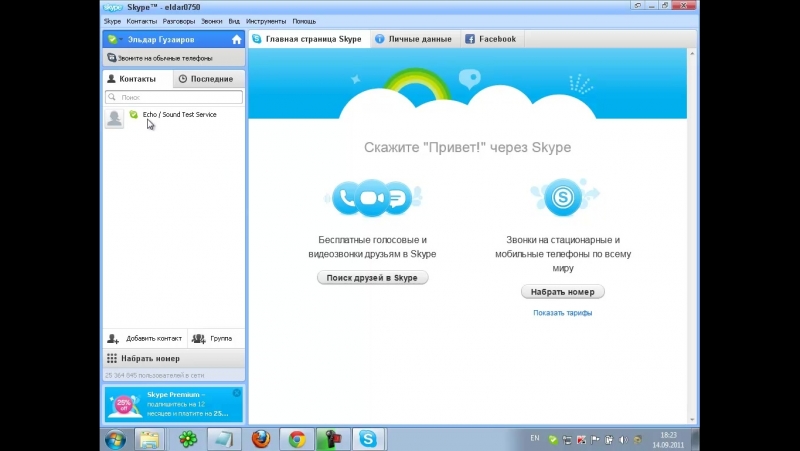The width and height of the screenshot is (800, 451).
Task: Click the Echo contact's avatar picture
Action: [x=114, y=118]
